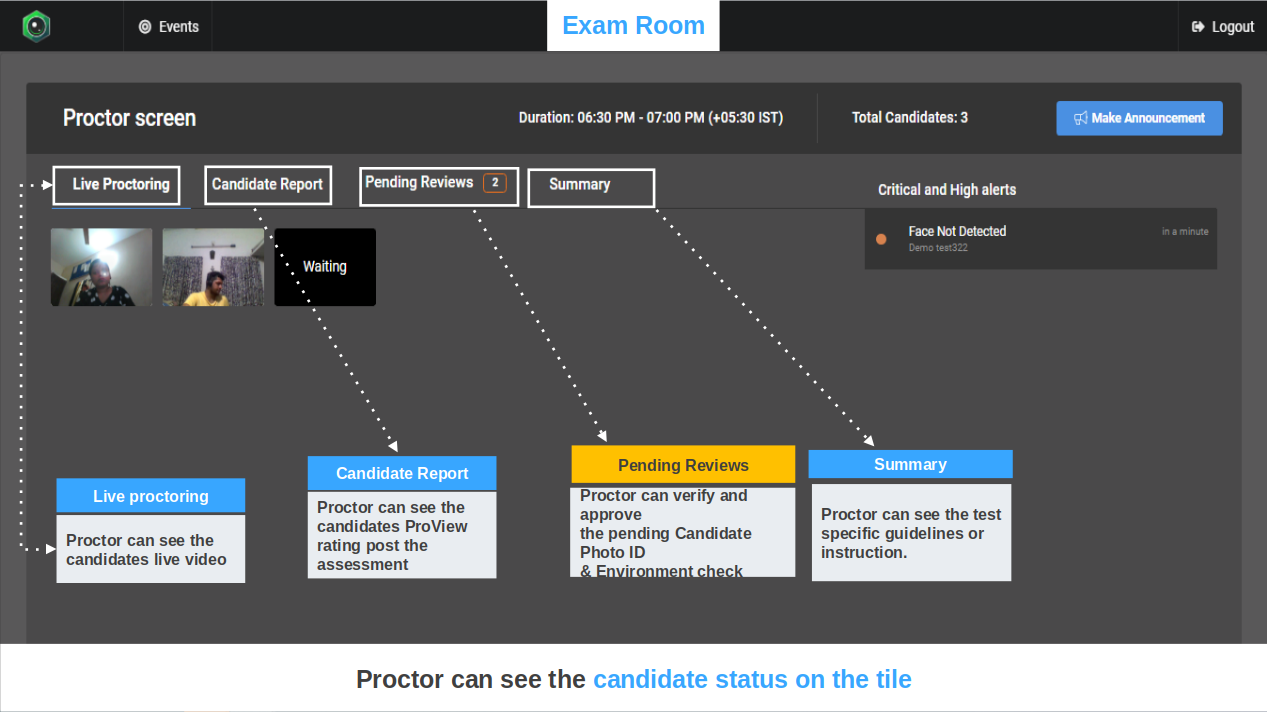The height and width of the screenshot is (712, 1267).
Task: Click the Duration 06:30 PM - 07:00 PM text
Action: (651, 118)
